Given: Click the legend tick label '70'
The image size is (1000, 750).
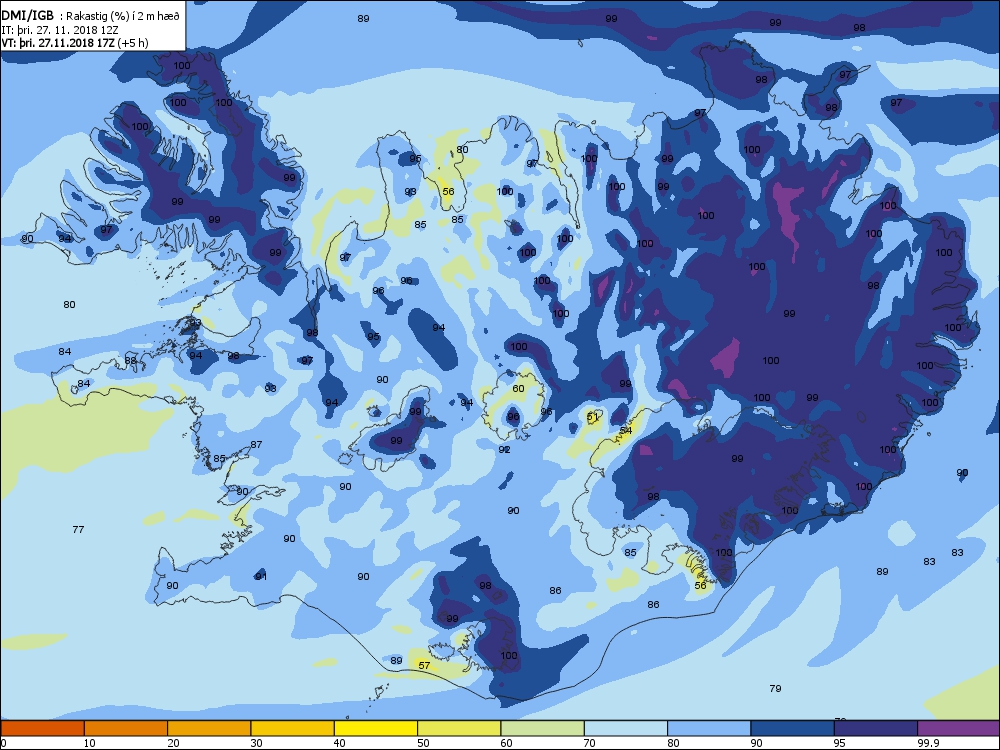Looking at the screenshot, I should pyautogui.click(x=589, y=743).
